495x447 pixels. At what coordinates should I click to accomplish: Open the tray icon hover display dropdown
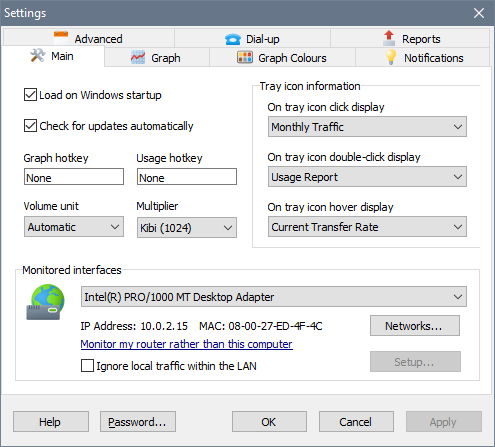point(367,227)
